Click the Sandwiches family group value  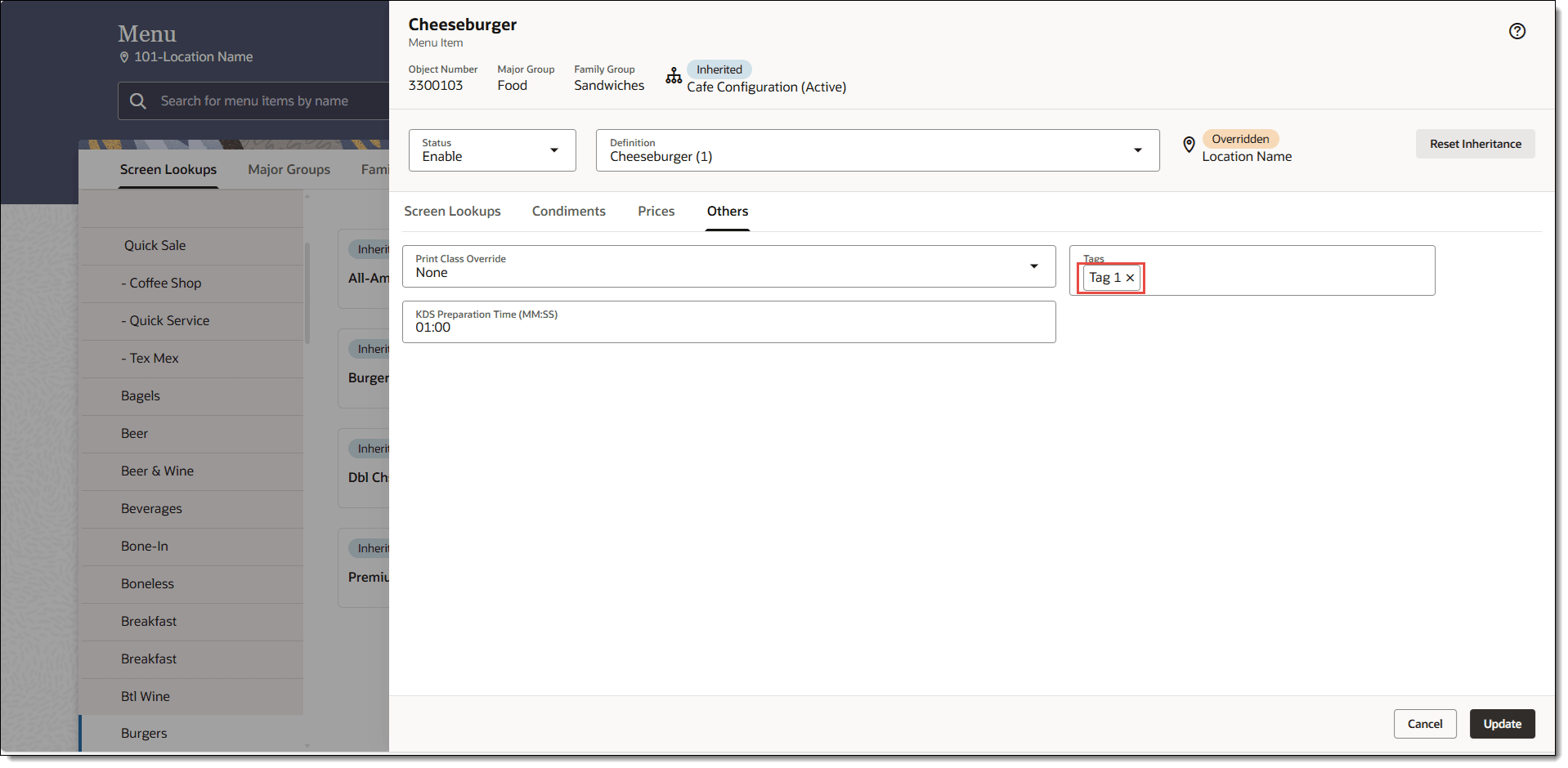609,85
